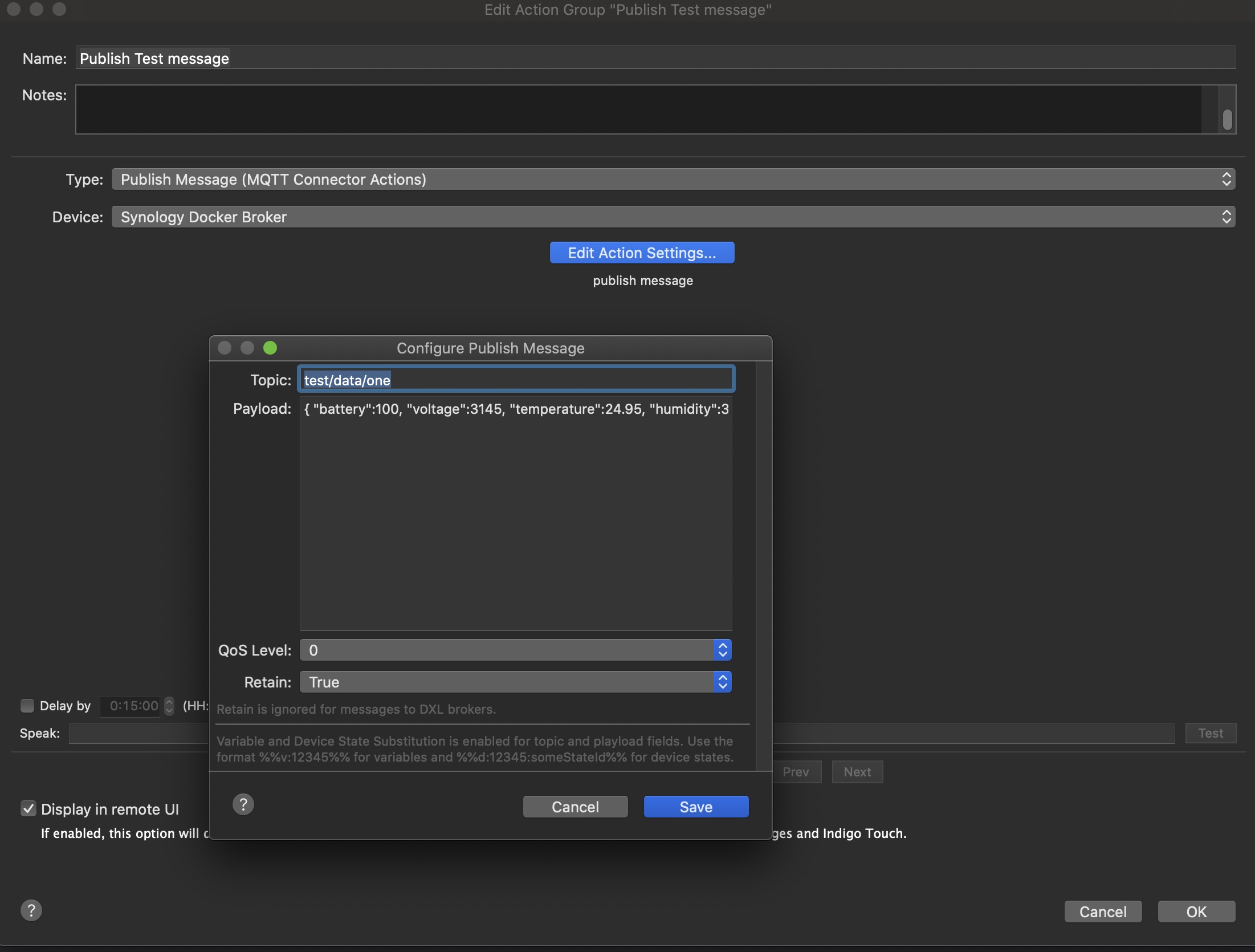
Task: Cancel the Configure Publish Message dialog
Action: (x=575, y=807)
